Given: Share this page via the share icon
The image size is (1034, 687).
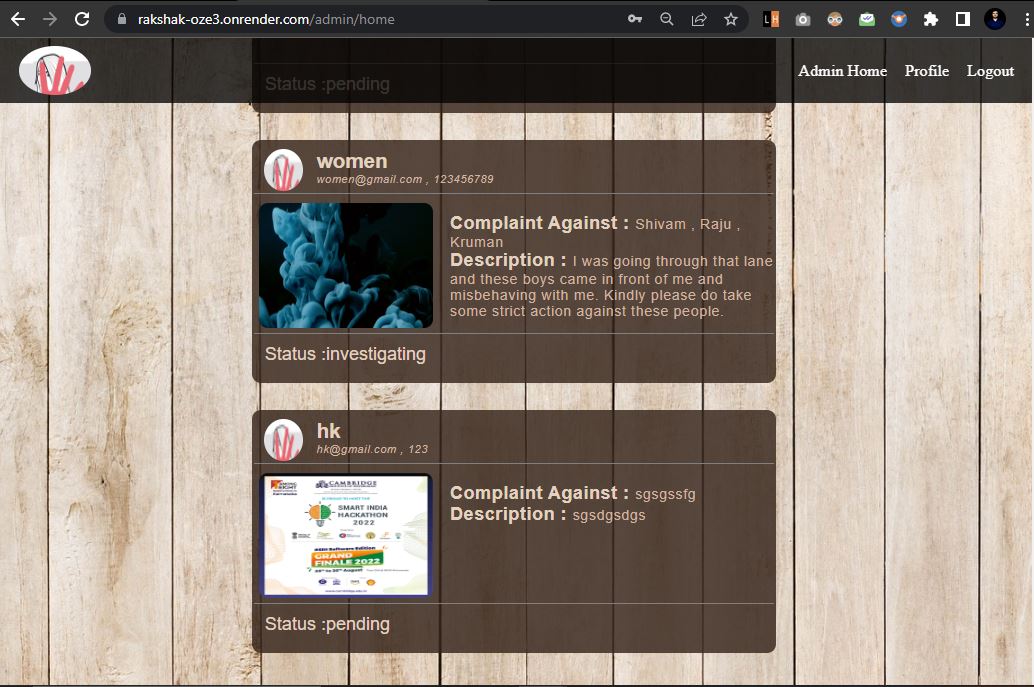Looking at the screenshot, I should (x=697, y=18).
